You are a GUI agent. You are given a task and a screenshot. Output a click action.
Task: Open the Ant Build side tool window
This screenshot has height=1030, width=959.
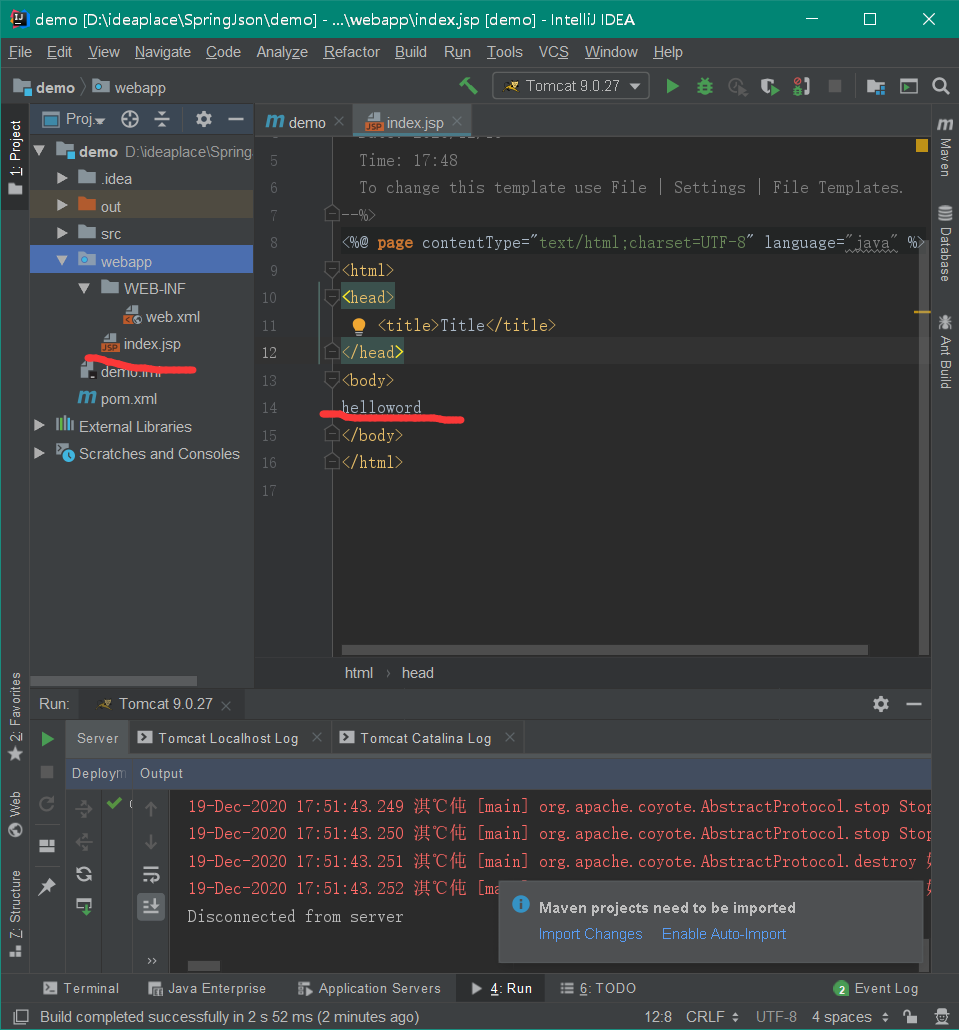[945, 351]
